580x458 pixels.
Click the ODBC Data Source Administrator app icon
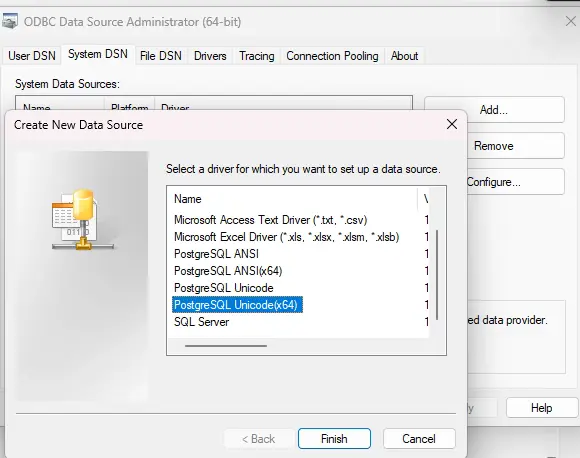point(10,21)
